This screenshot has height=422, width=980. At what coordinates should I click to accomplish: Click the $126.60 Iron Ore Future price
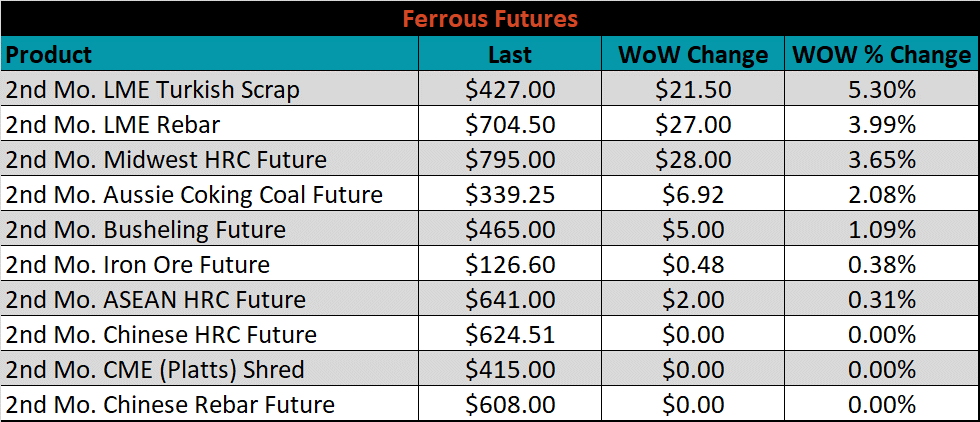pos(510,264)
